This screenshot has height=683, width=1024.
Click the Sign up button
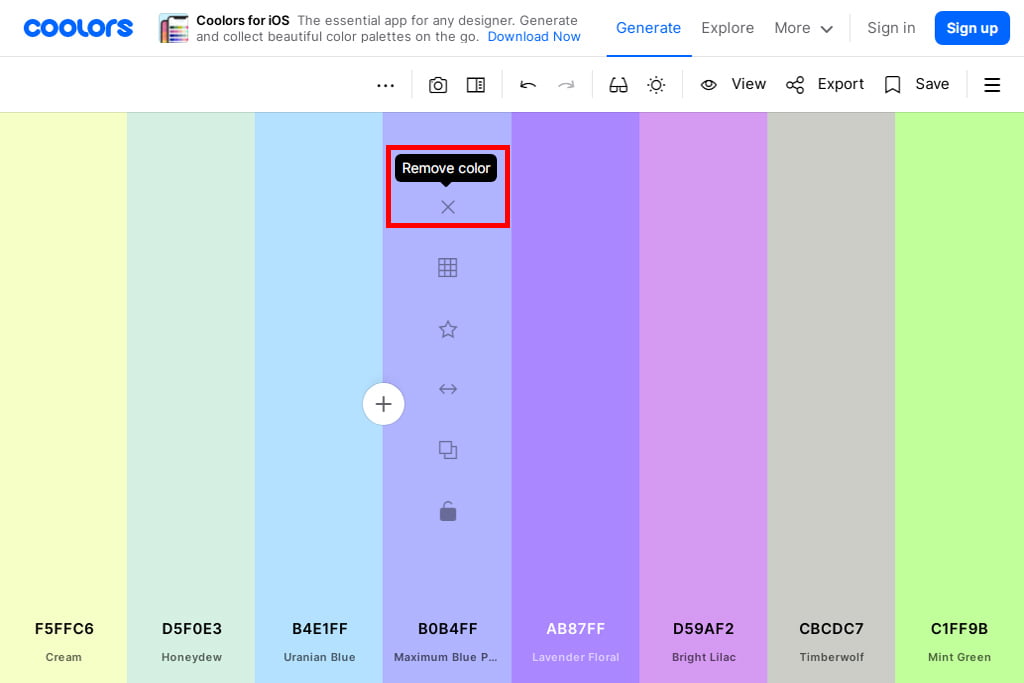click(971, 28)
